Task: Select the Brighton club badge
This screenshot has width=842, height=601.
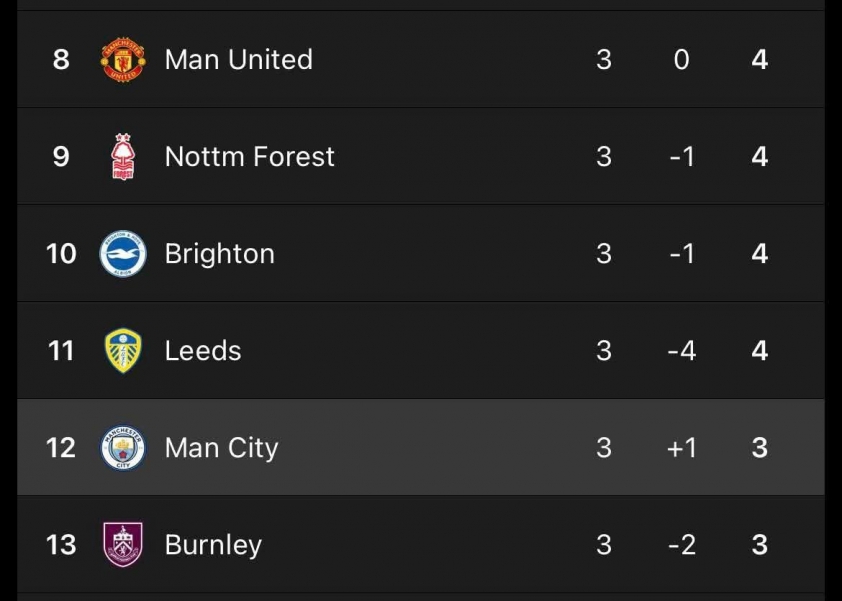Action: 123,254
